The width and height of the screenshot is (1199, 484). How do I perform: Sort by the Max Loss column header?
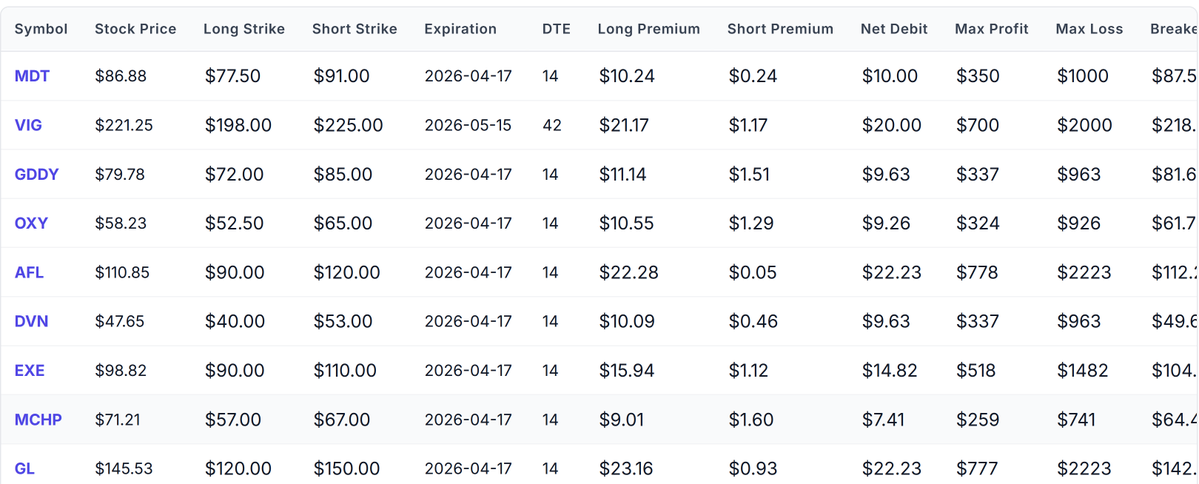coord(1089,29)
